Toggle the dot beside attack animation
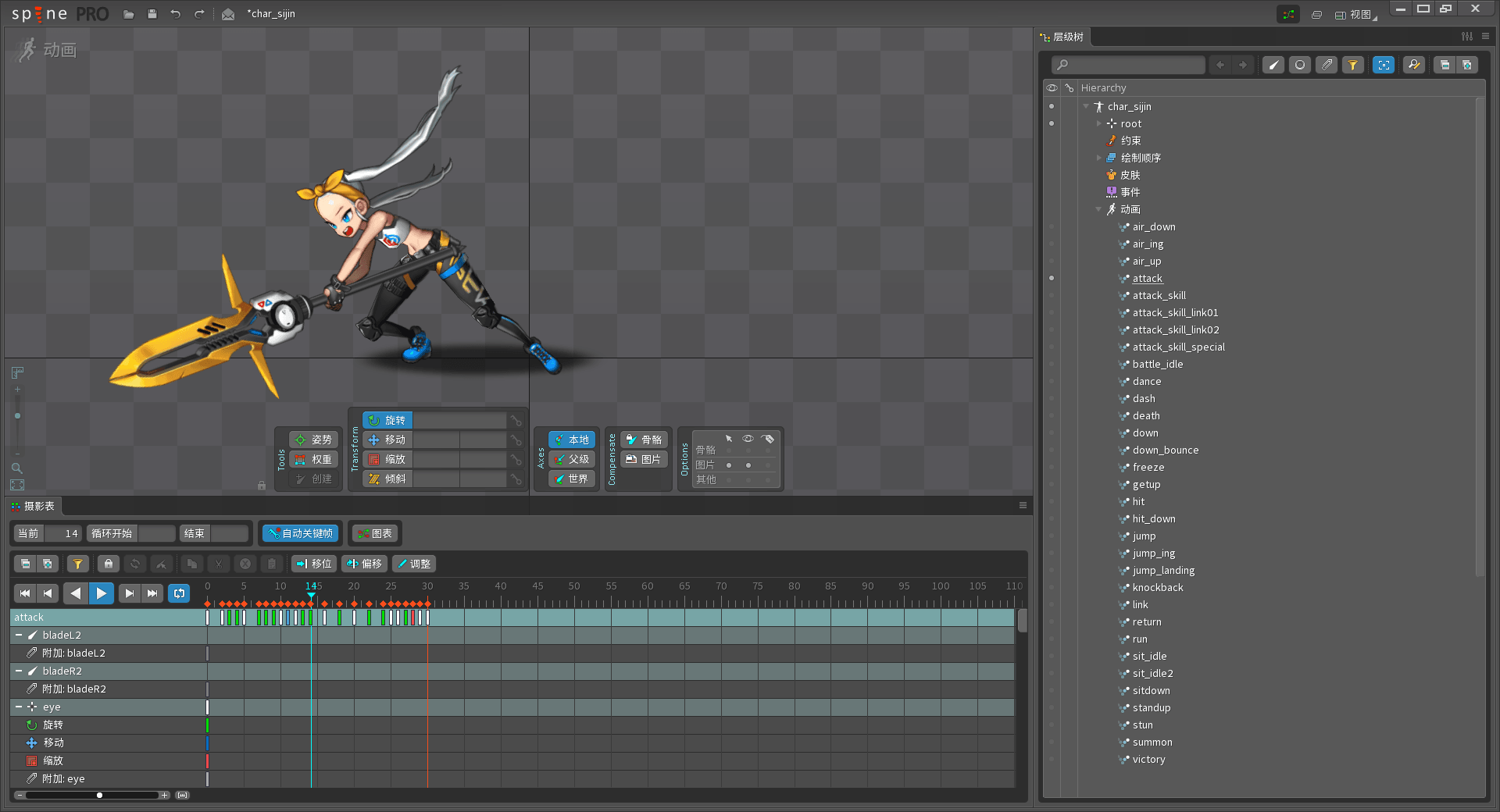The height and width of the screenshot is (812, 1500). click(1052, 278)
